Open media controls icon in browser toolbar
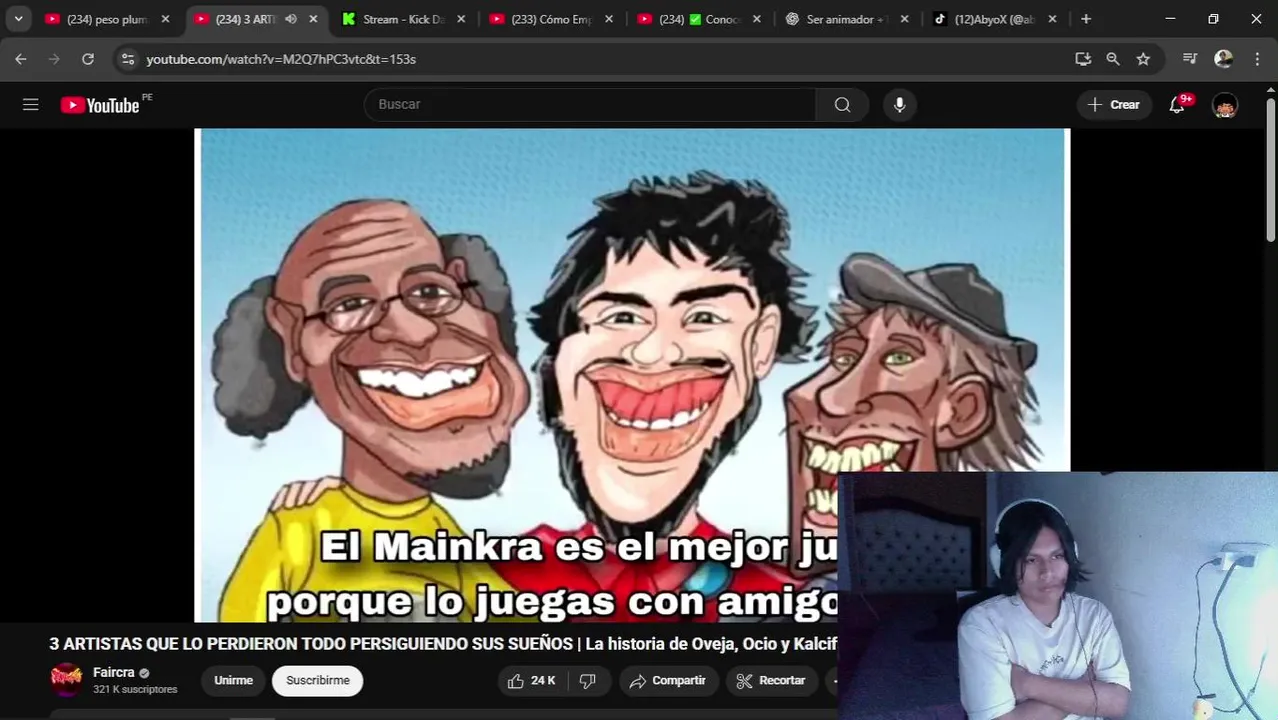 click(1189, 59)
